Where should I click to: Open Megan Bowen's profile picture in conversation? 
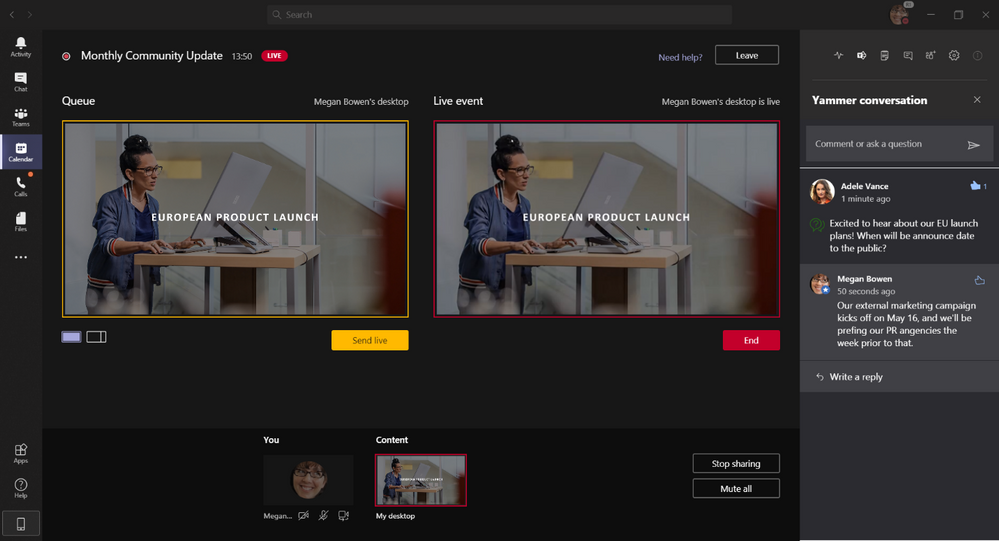pyautogui.click(x=819, y=284)
